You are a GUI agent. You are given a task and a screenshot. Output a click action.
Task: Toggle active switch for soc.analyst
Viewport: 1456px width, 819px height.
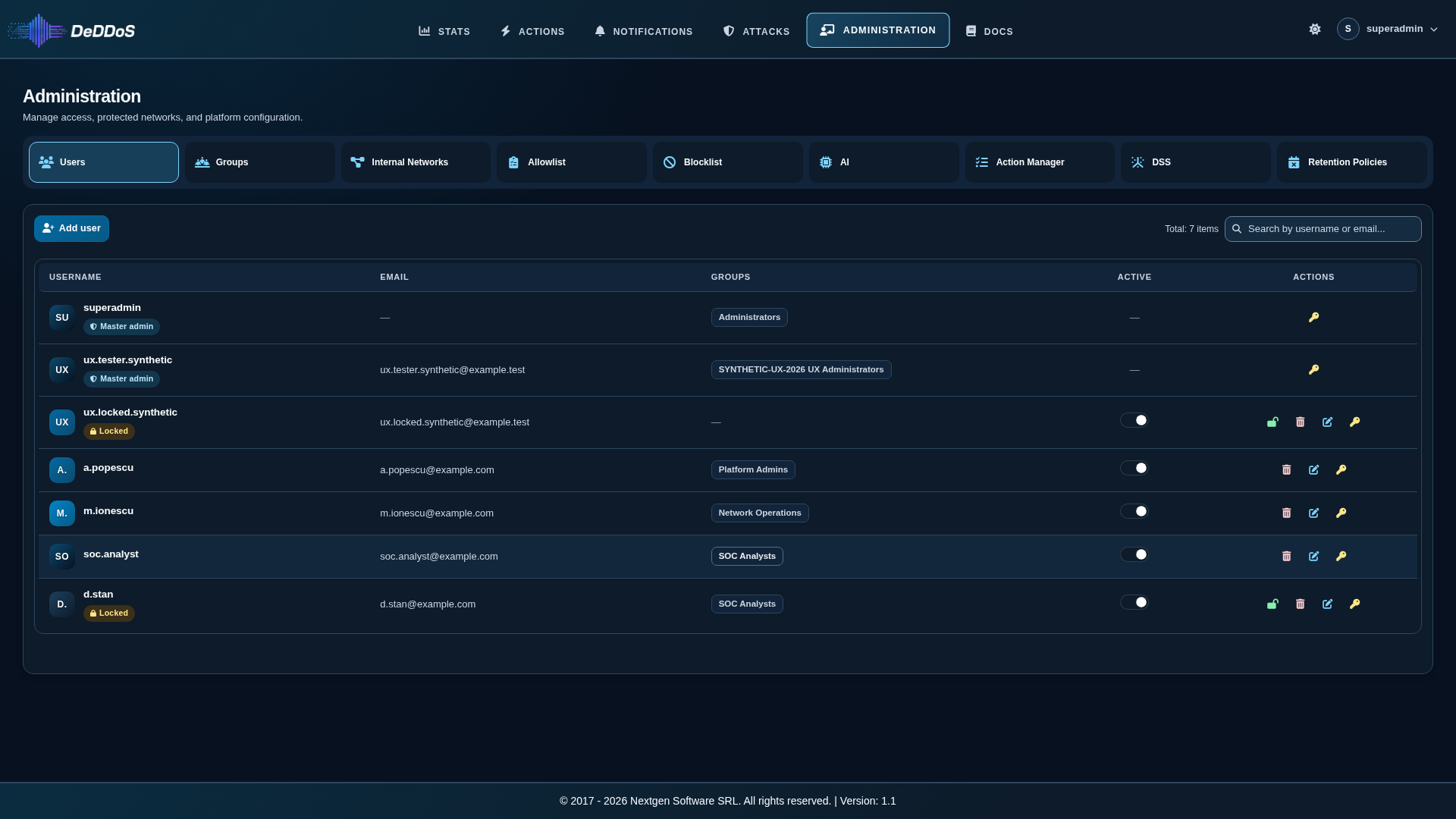(1134, 554)
